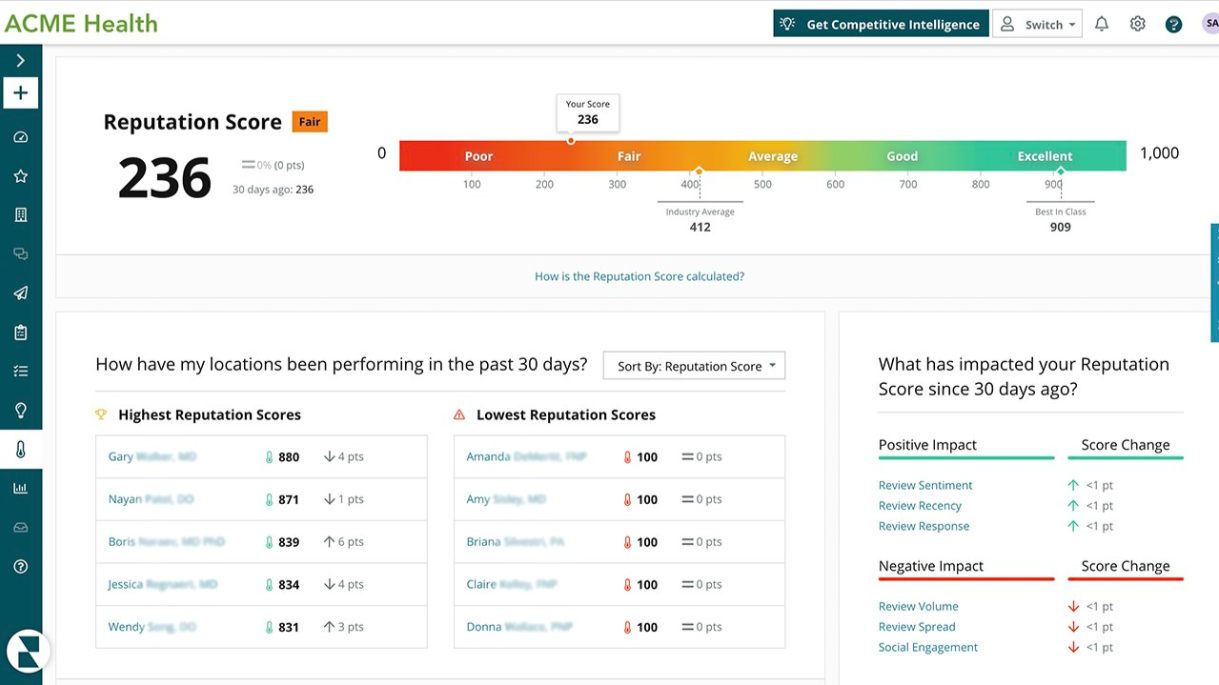
Task: Click the Poor segment of score bar
Action: [x=479, y=156]
